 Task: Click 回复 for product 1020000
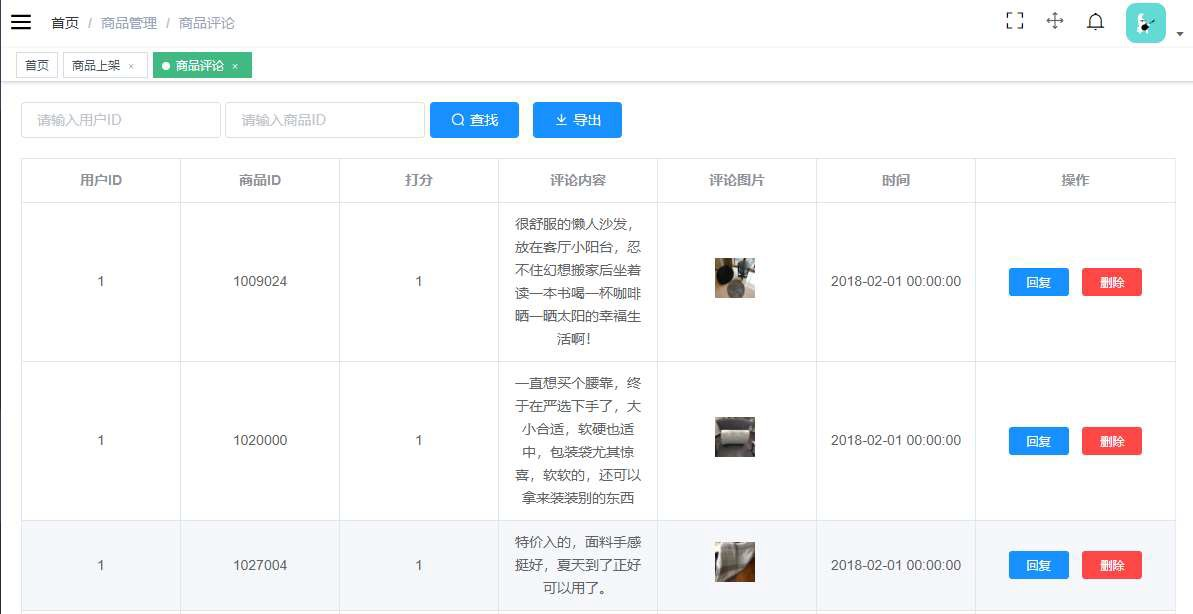click(1039, 441)
